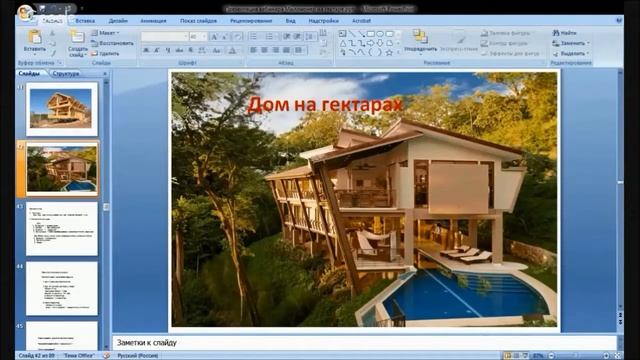The width and height of the screenshot is (640, 360).
Task: Click the notes field 'Заметки к слайду'
Action: 364,342
